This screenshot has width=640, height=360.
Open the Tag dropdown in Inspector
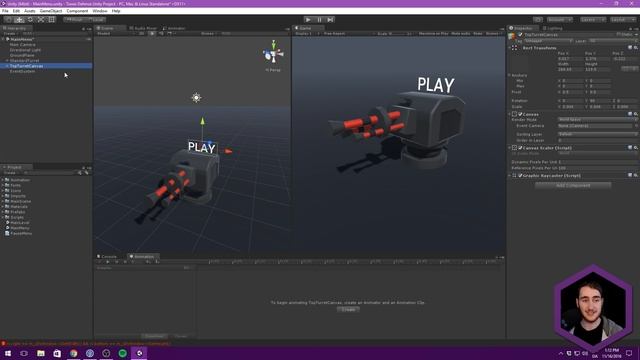click(548, 41)
